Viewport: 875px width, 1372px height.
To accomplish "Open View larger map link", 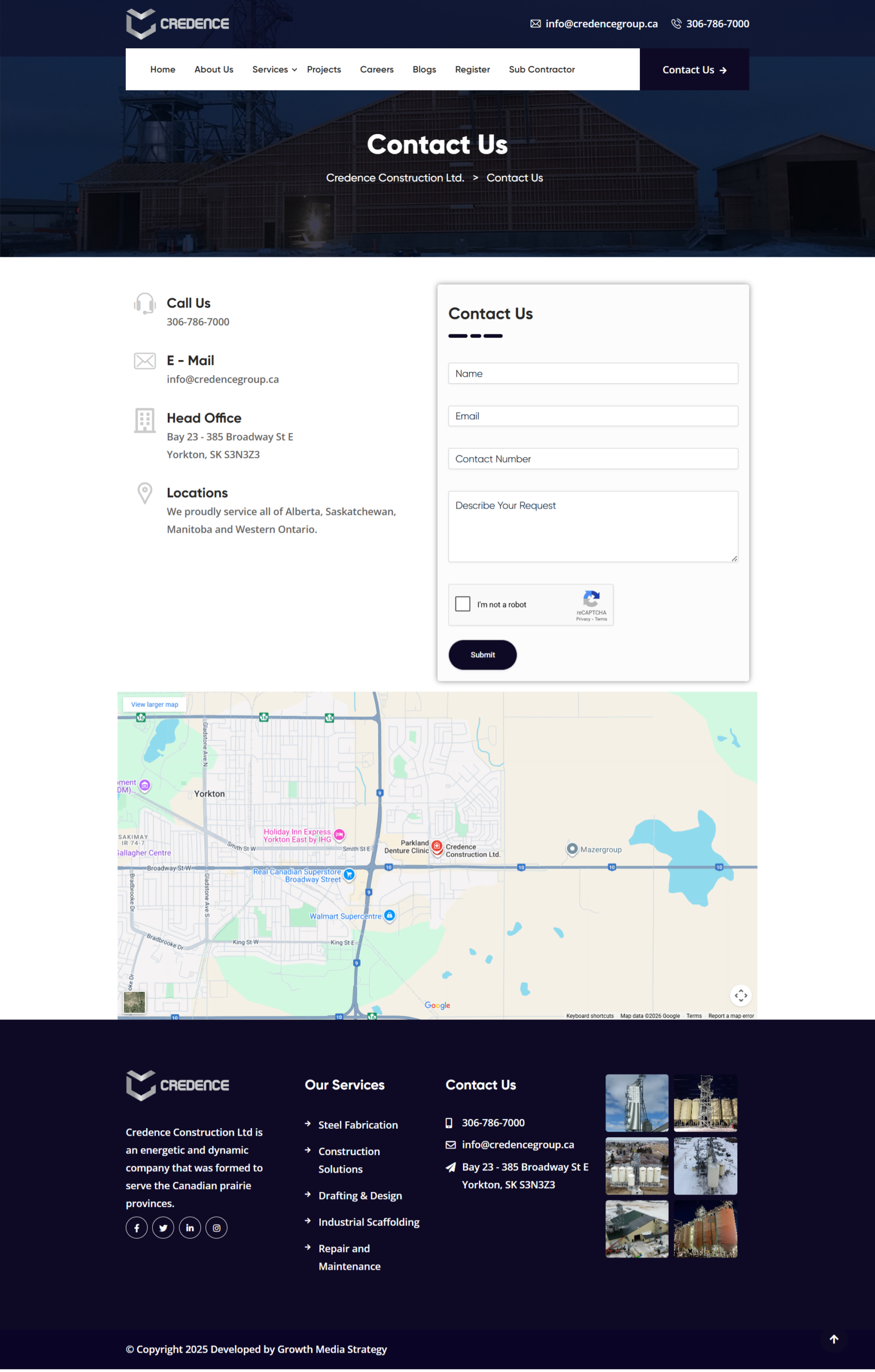I will tap(154, 704).
